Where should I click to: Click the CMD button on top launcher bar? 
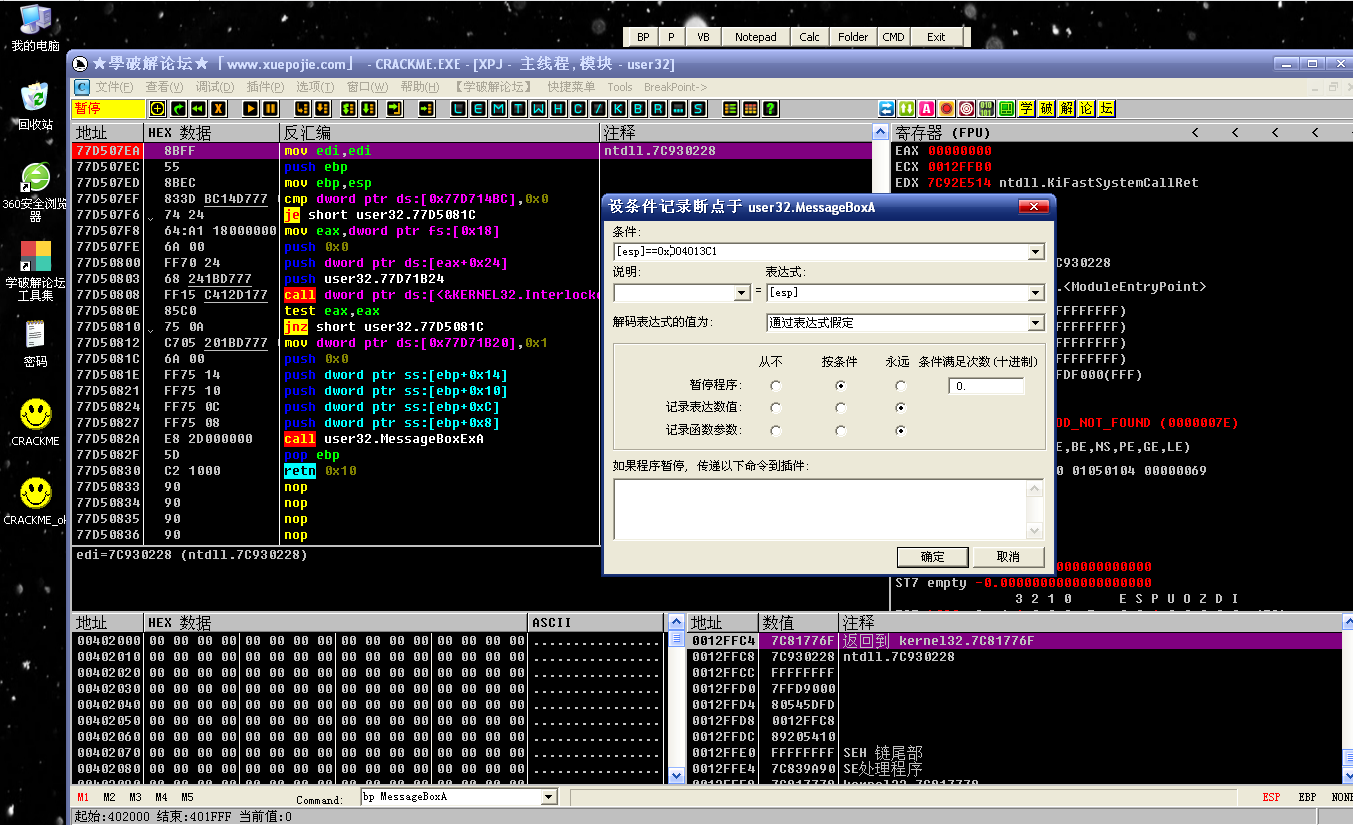coord(893,37)
